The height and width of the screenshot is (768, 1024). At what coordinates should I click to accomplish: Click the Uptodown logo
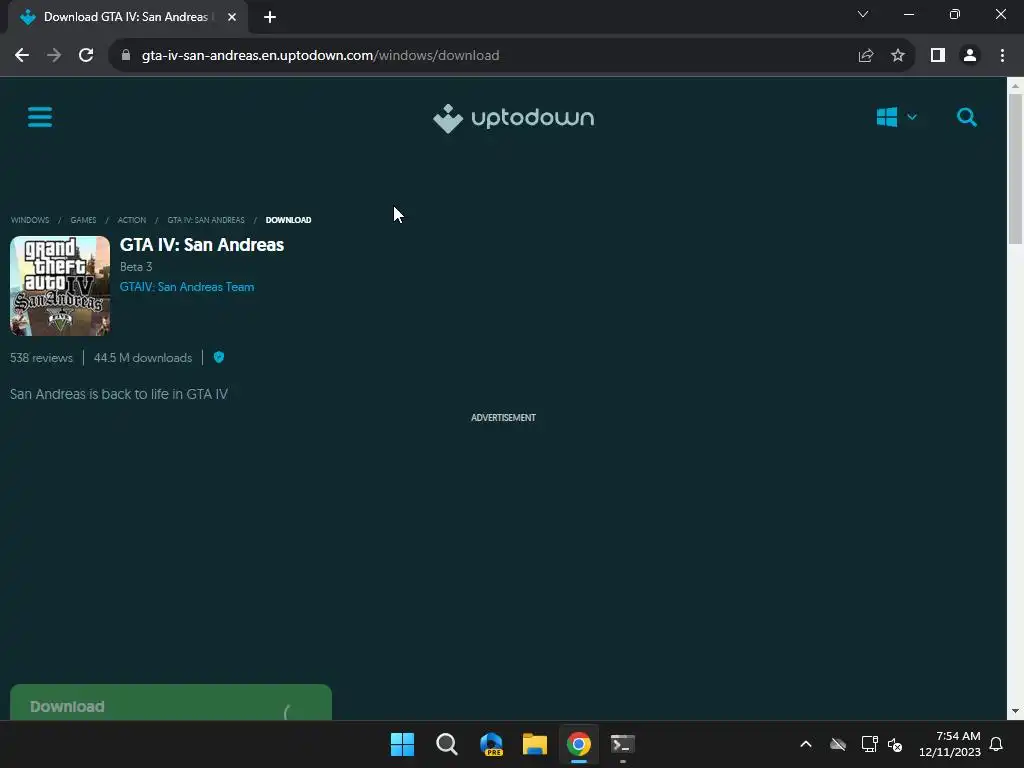point(513,118)
